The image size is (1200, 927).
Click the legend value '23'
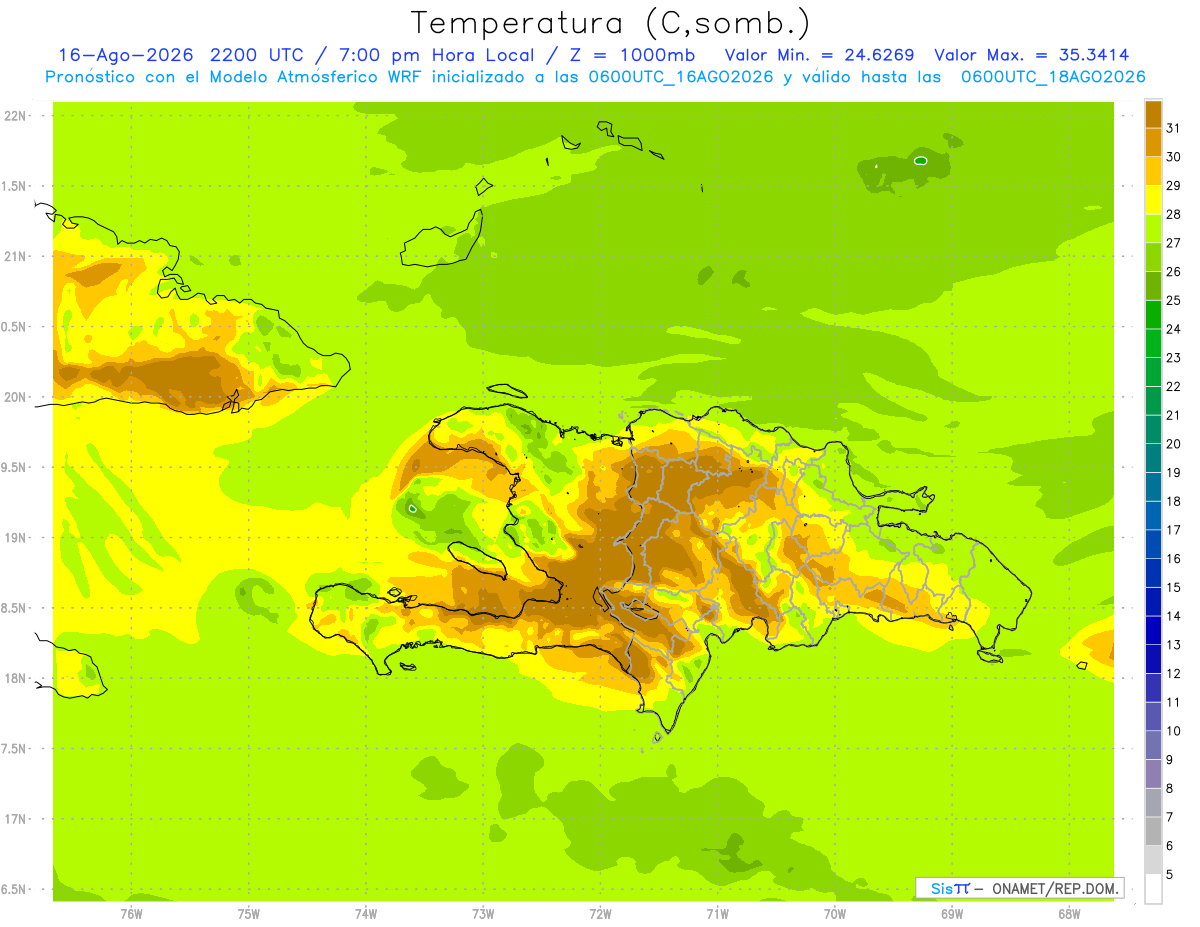[x=1174, y=358]
